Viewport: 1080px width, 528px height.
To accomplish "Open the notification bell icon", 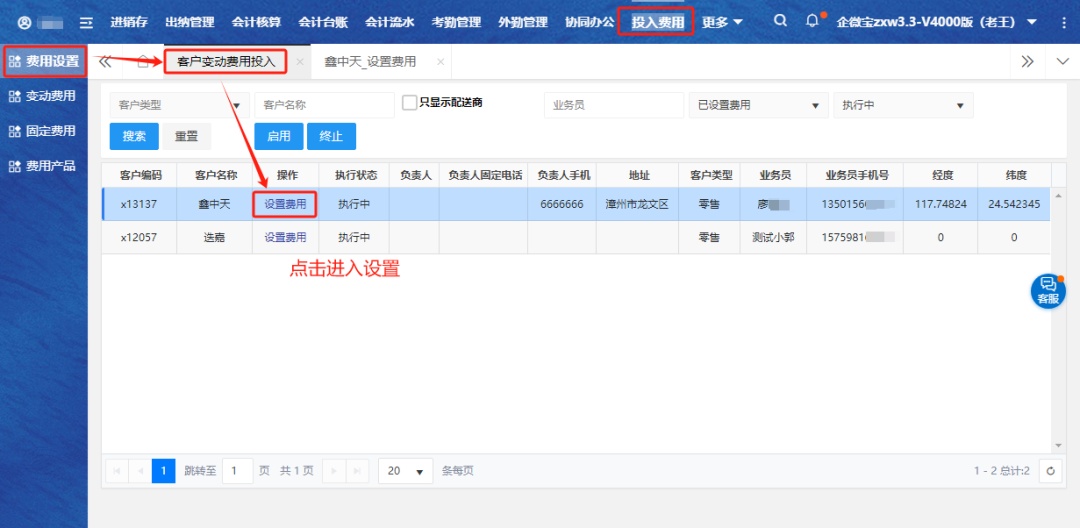I will click(812, 21).
